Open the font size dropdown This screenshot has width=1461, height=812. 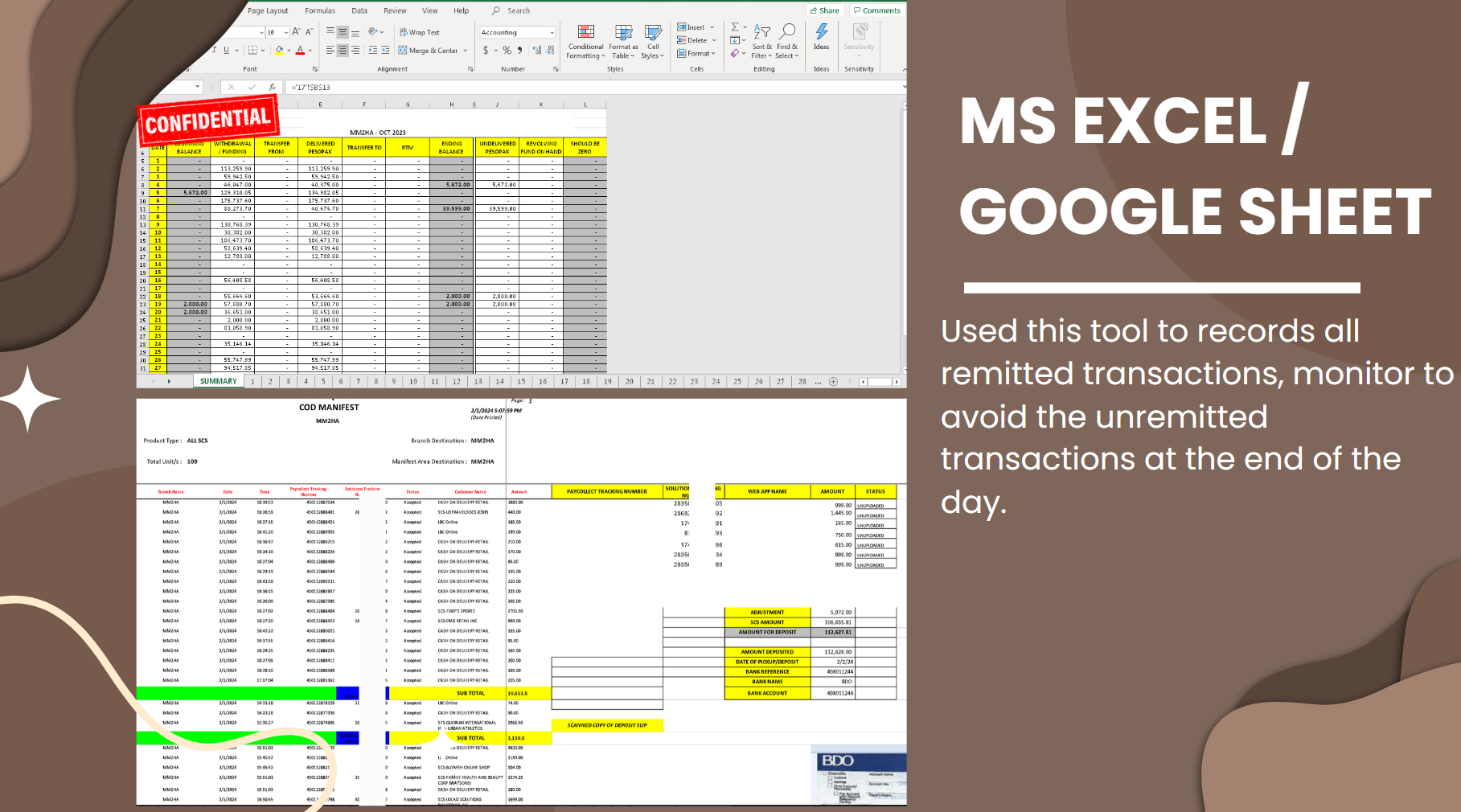point(286,33)
